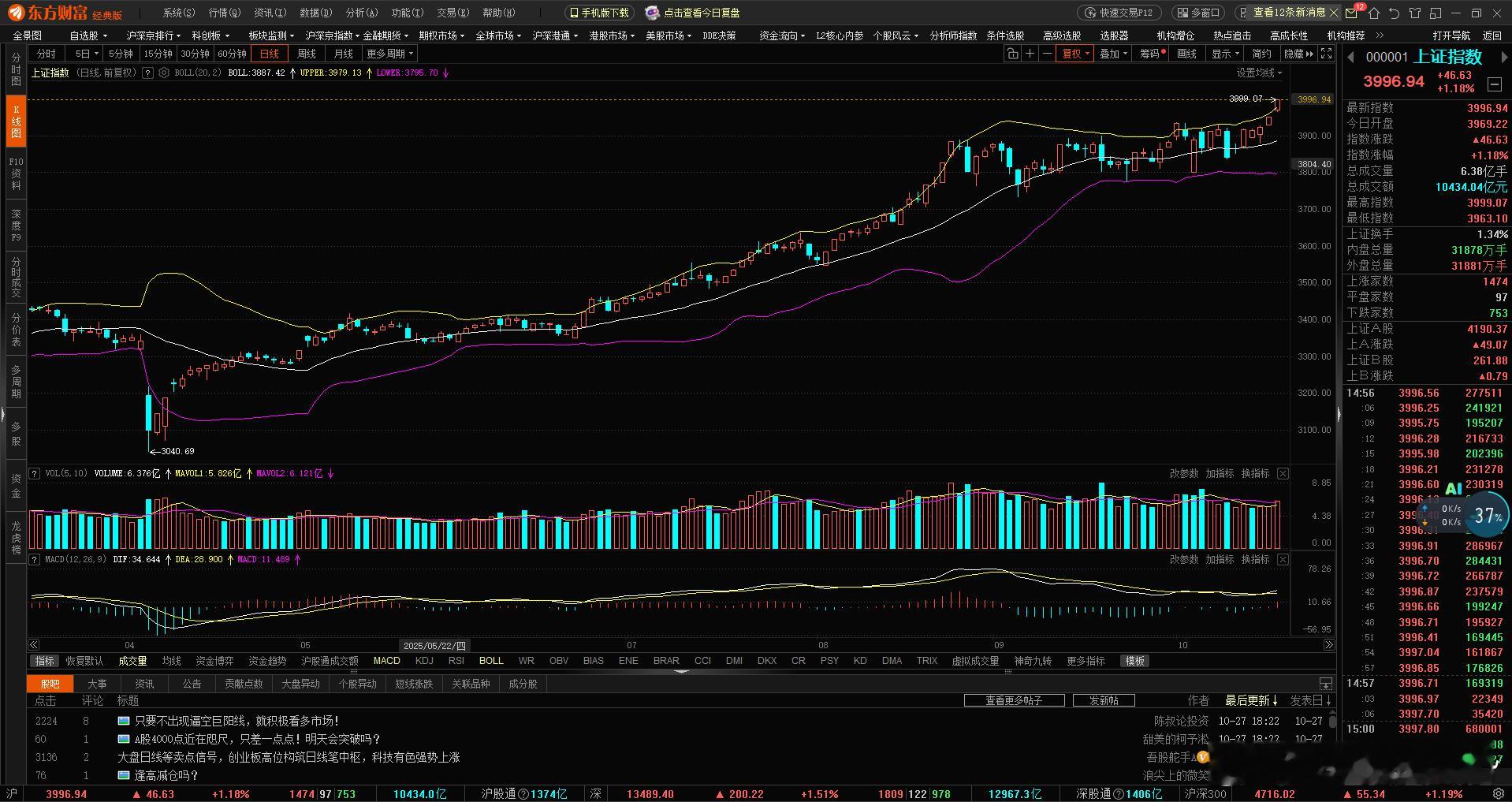The image size is (1512, 802).
Task: Sort posts by 最后更新 column
Action: (1251, 700)
